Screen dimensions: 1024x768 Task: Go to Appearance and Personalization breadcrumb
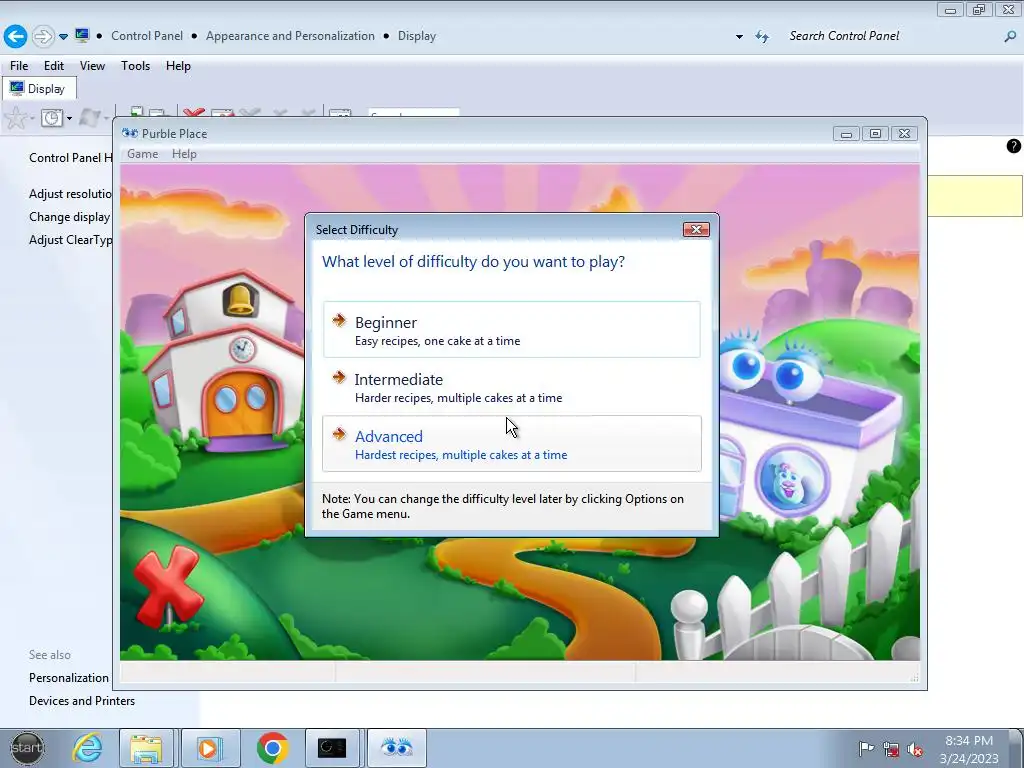[x=290, y=36]
